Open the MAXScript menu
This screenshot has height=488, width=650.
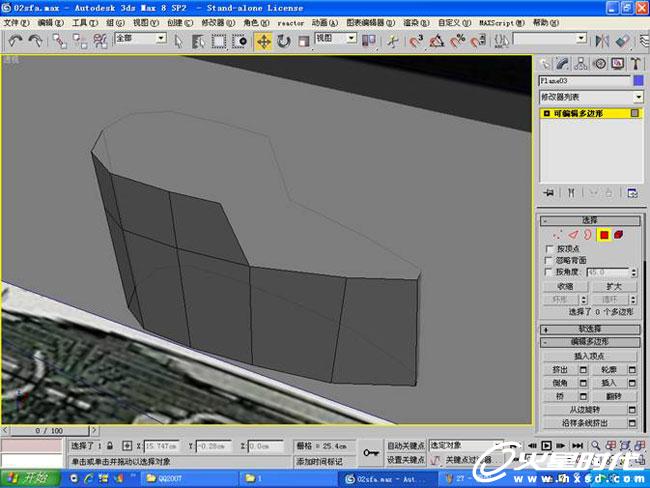coord(502,23)
